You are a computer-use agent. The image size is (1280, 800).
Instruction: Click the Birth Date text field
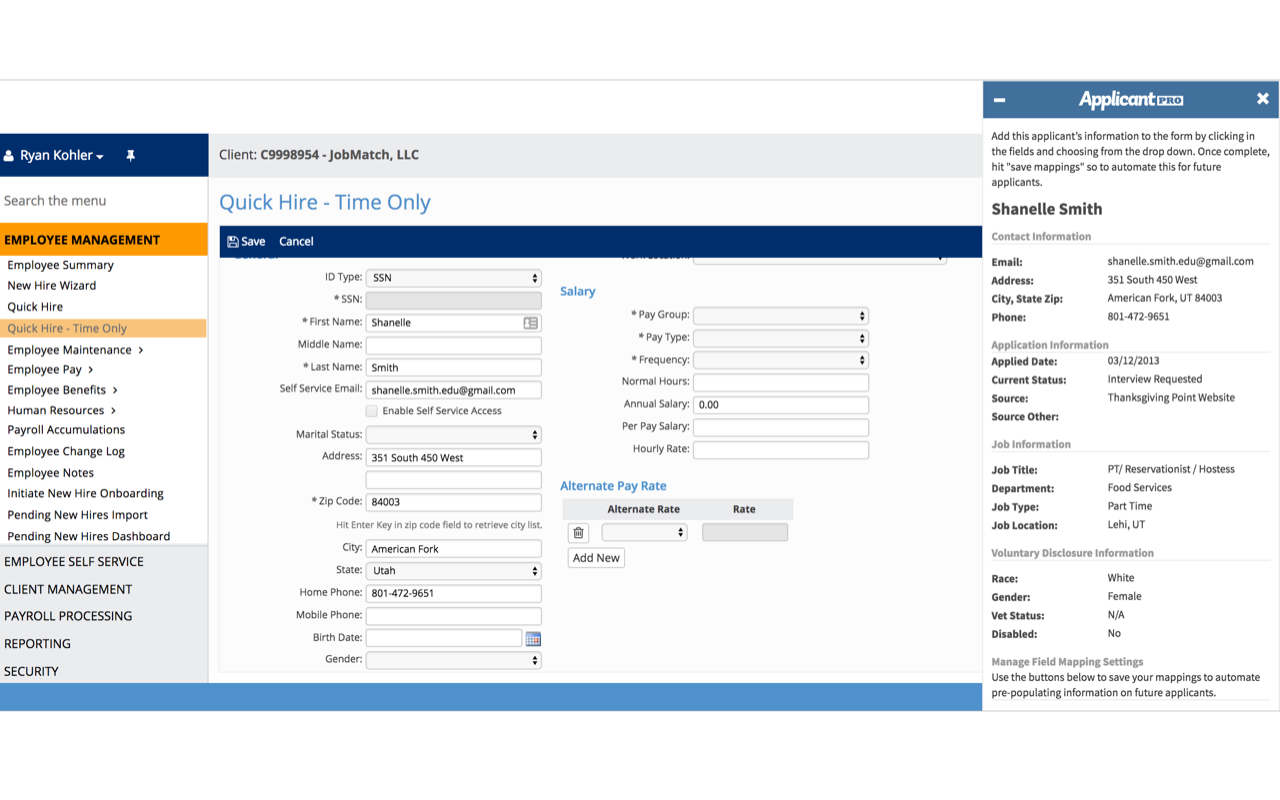[x=443, y=638]
